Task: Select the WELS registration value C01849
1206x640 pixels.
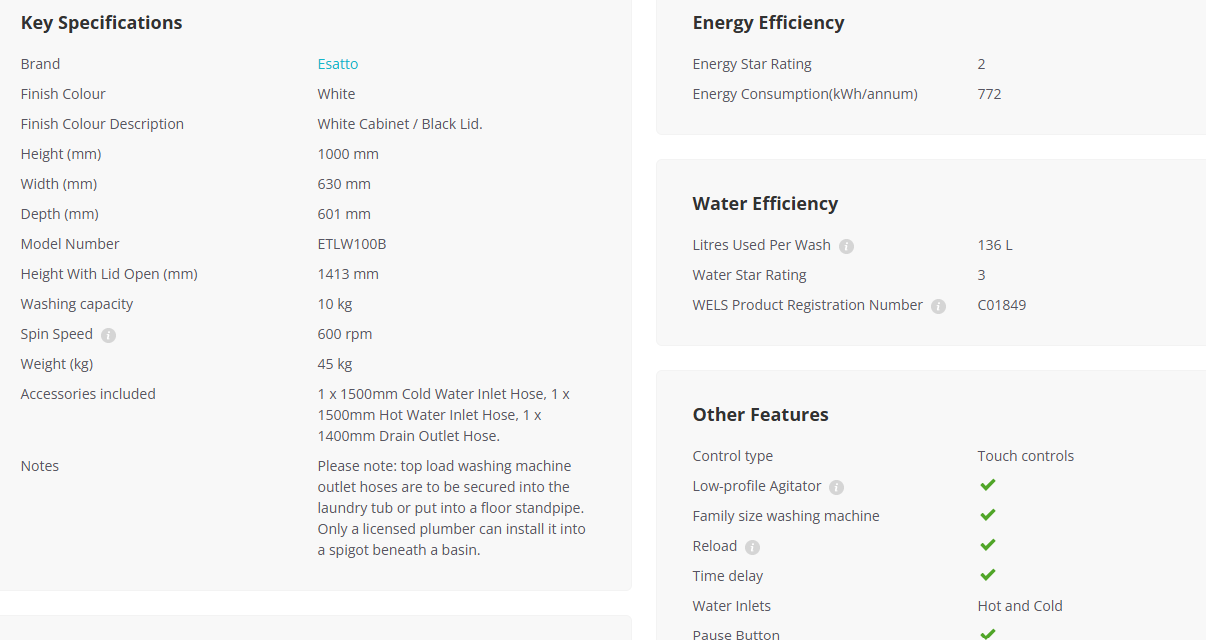Action: click(x=1002, y=305)
